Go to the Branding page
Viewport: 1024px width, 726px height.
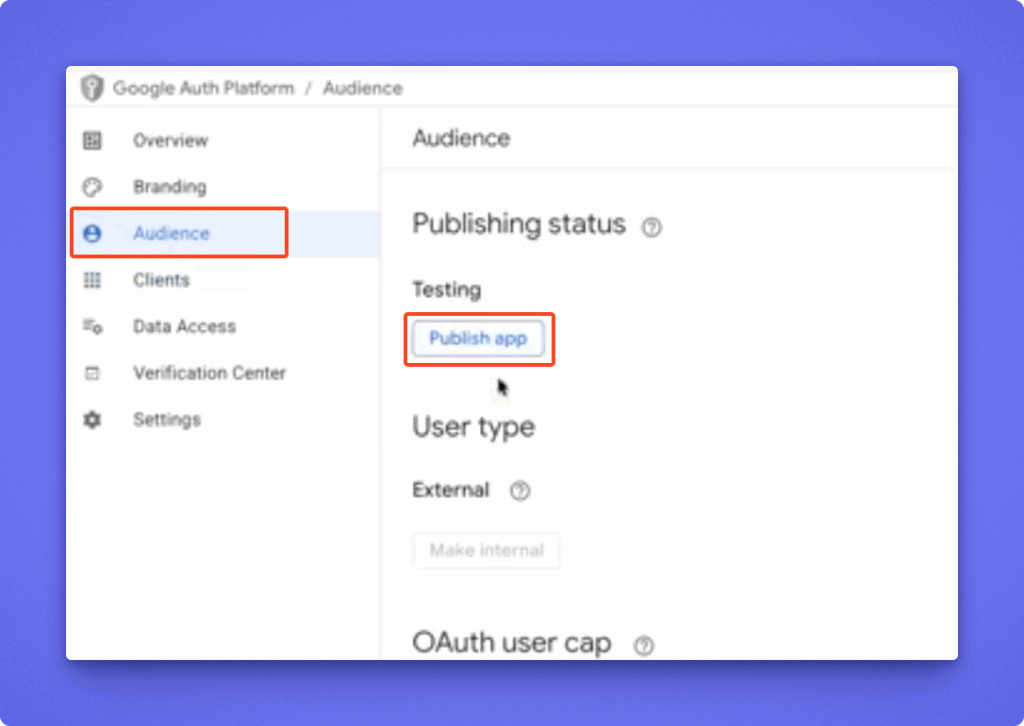pyautogui.click(x=169, y=187)
